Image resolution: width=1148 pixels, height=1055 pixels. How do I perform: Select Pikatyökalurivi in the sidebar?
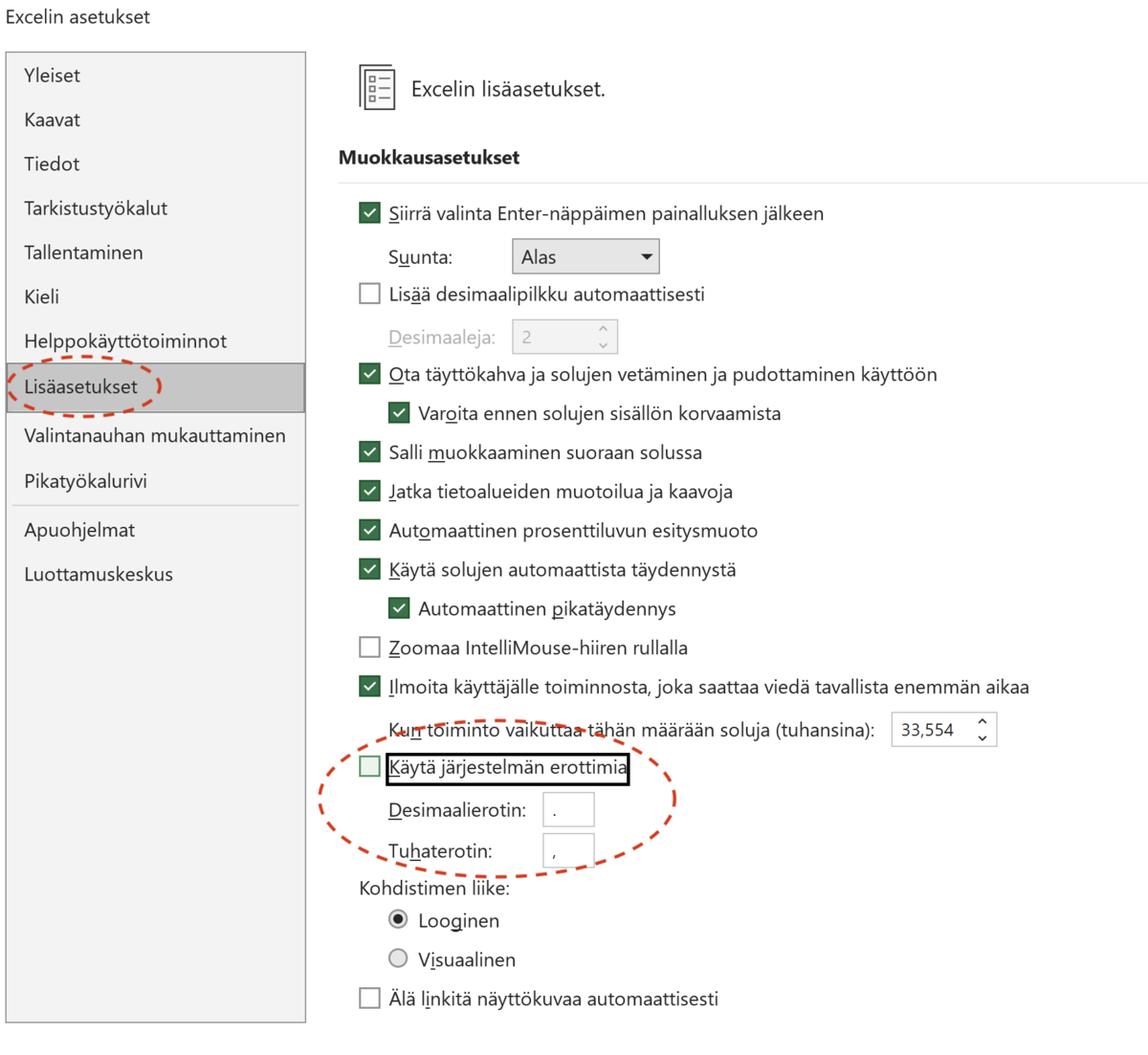click(x=86, y=481)
